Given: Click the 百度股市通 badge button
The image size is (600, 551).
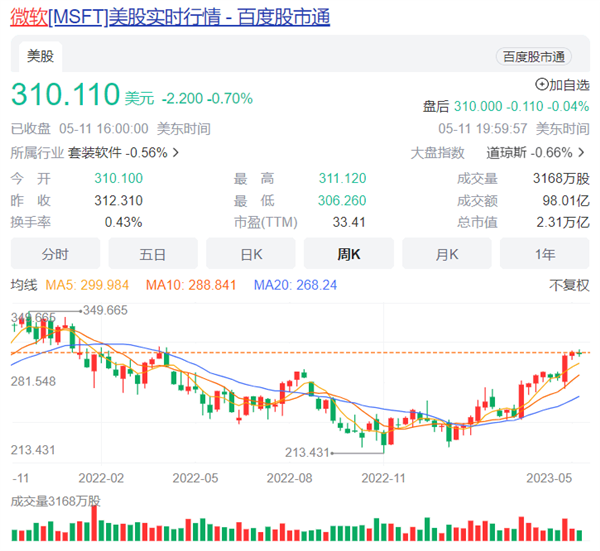Looking at the screenshot, I should click(533, 57).
